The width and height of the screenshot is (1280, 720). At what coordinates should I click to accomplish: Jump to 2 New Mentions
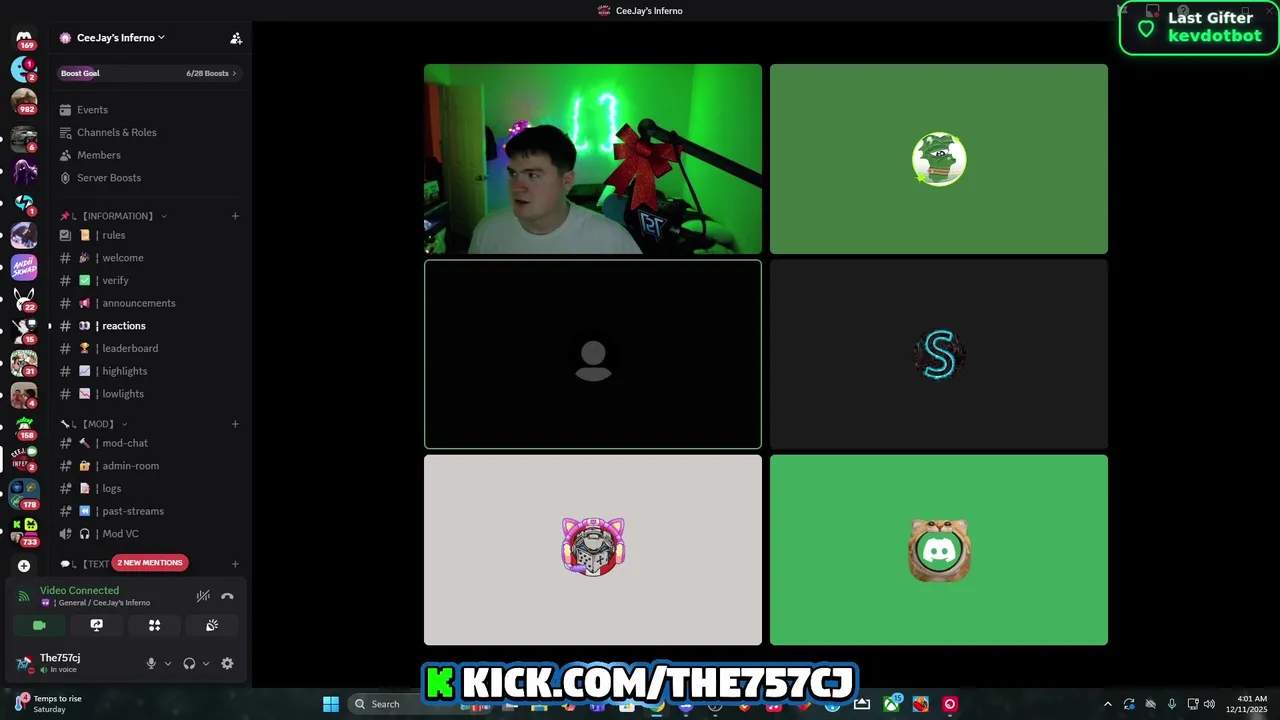coord(150,563)
